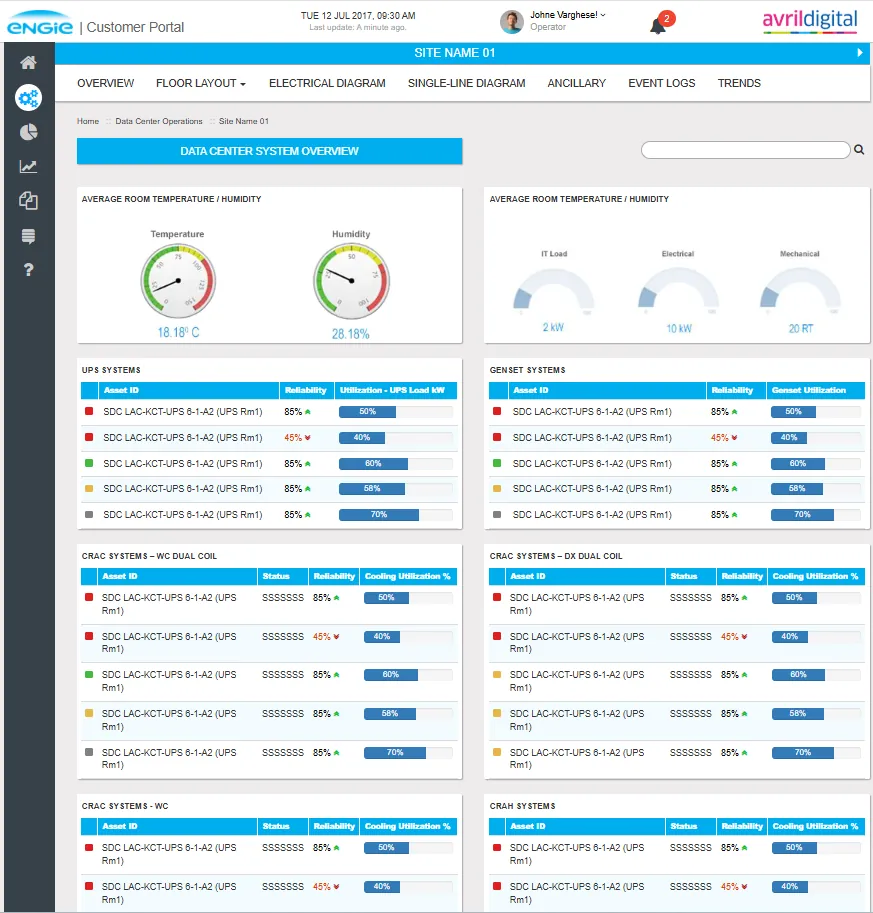This screenshot has width=873, height=913.
Task: Click red down arrow beside Genset 45% reliability
Action: click(x=734, y=437)
